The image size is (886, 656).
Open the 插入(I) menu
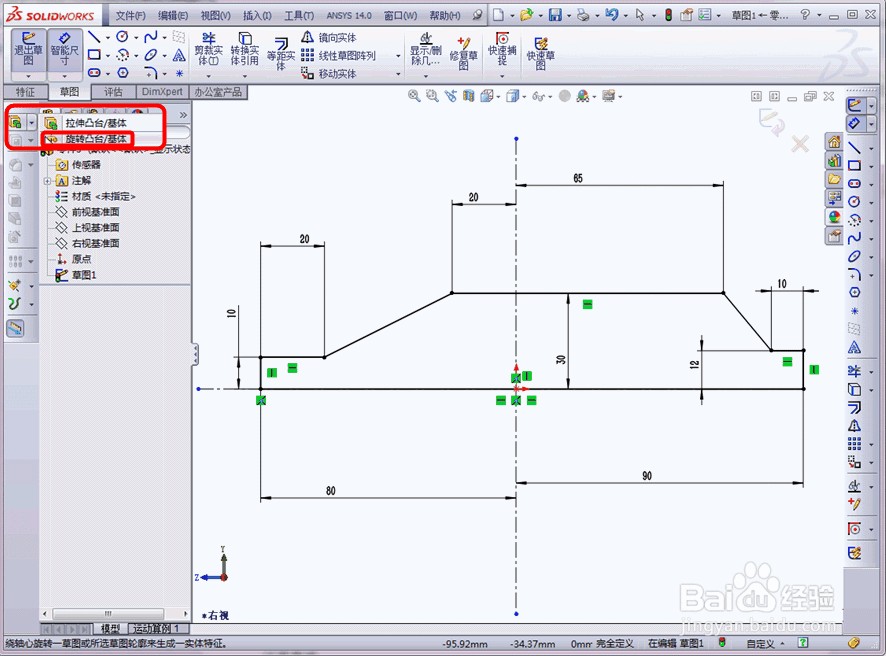(x=257, y=15)
